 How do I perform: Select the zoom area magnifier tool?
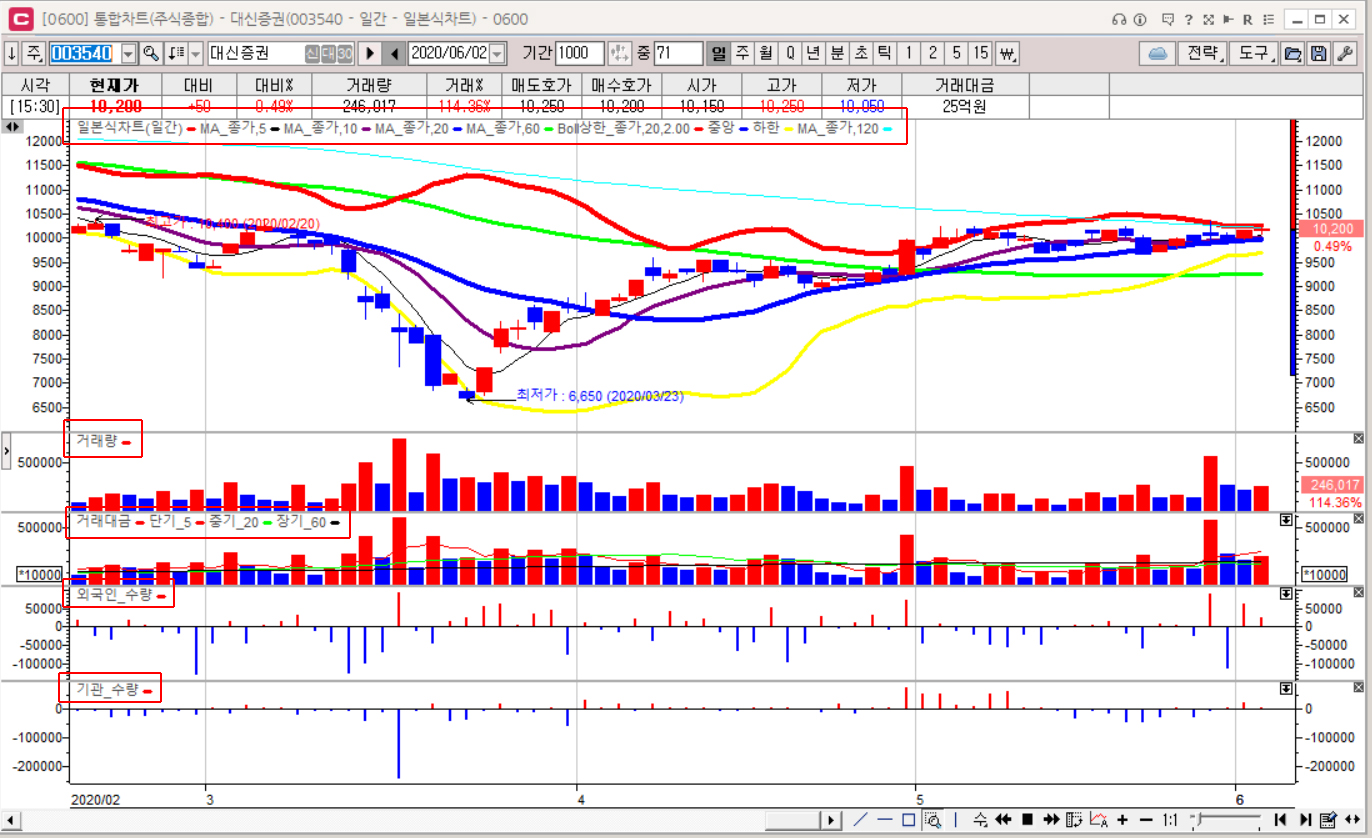[x=932, y=820]
